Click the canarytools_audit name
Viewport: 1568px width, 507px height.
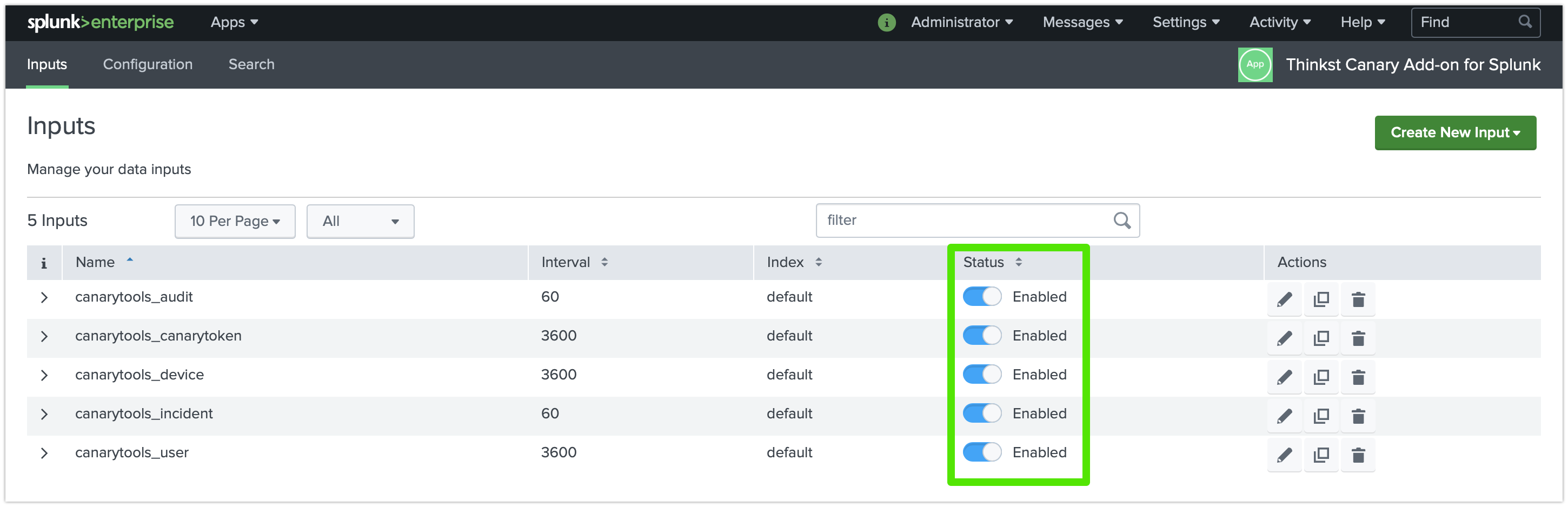(134, 297)
